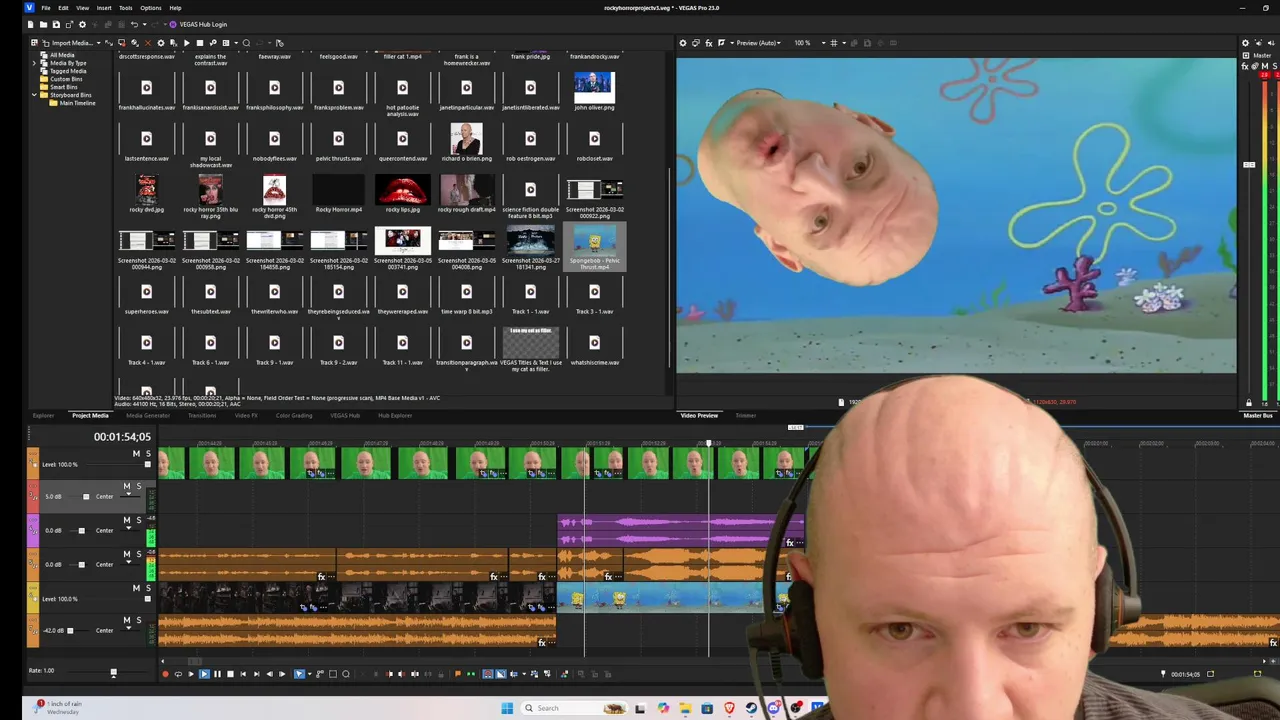The width and height of the screenshot is (1280, 720).
Task: Click the Rate slider handle
Action: (113, 673)
